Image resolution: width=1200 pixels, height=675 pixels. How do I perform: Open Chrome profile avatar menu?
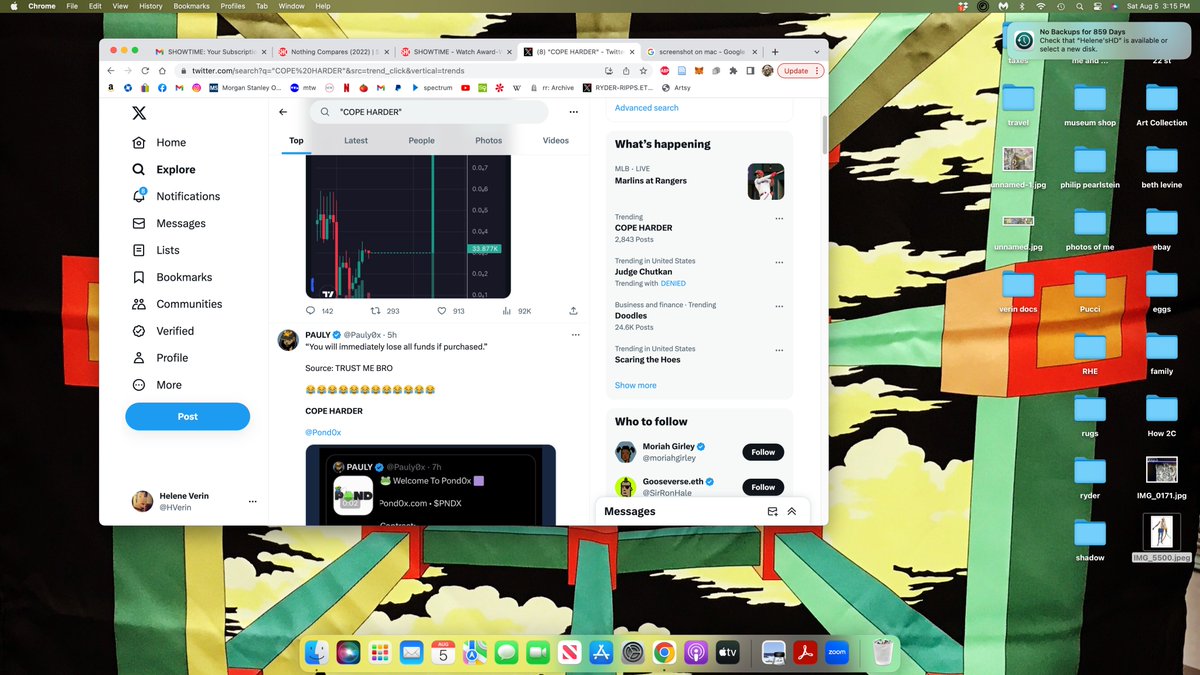(767, 71)
